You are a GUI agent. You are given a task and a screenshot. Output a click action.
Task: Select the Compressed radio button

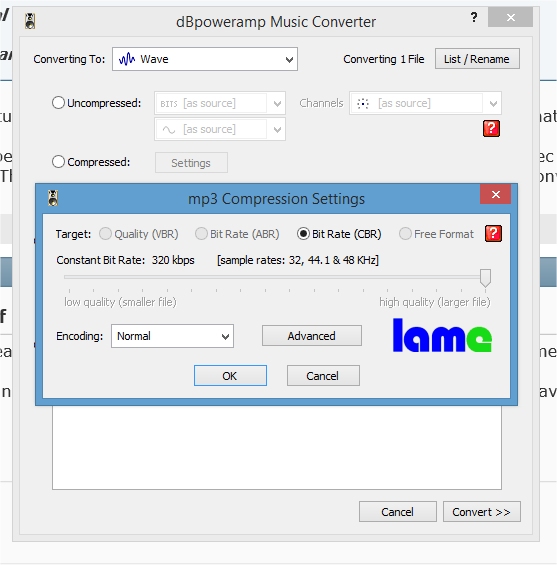point(58,162)
